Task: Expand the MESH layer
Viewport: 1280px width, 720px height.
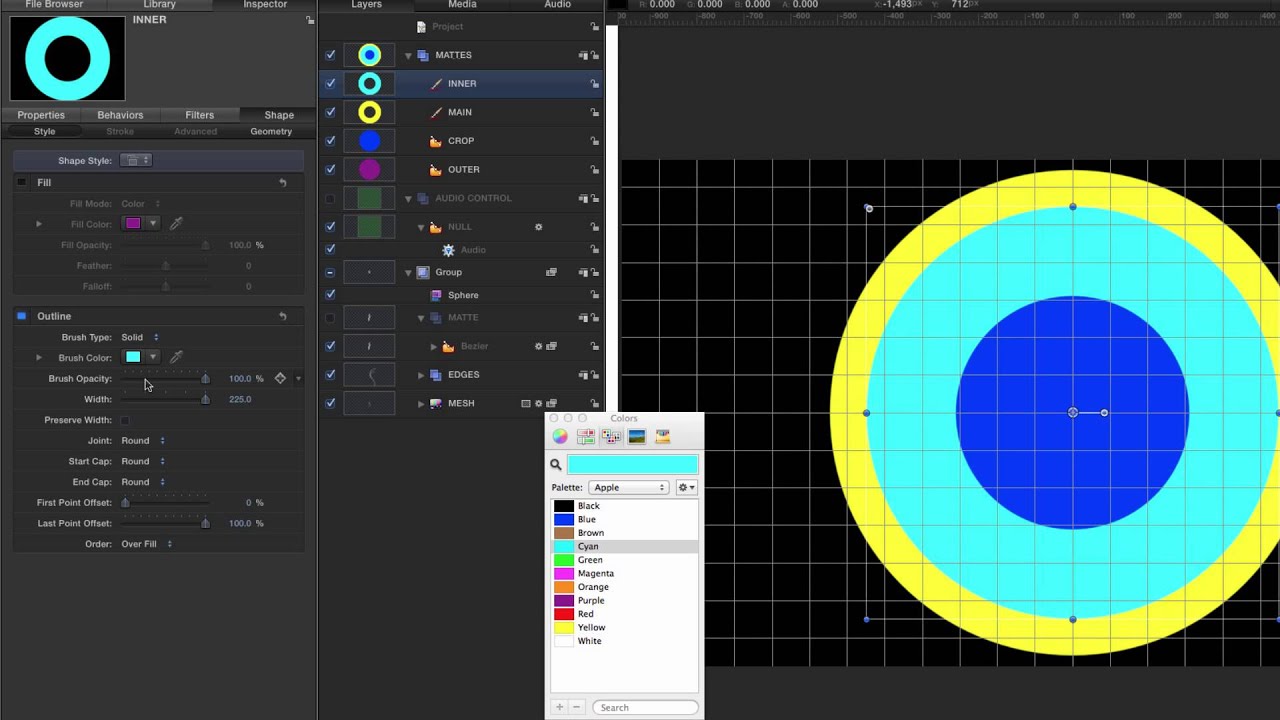Action: [x=421, y=403]
